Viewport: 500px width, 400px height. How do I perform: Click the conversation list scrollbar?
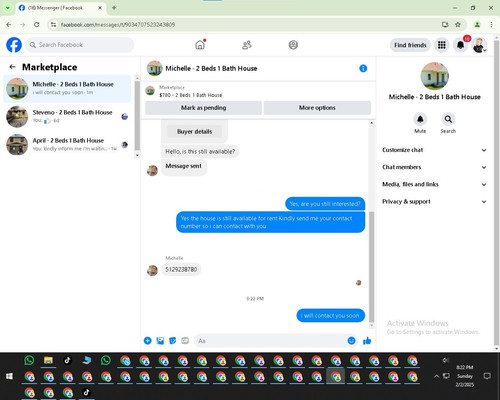(137, 116)
